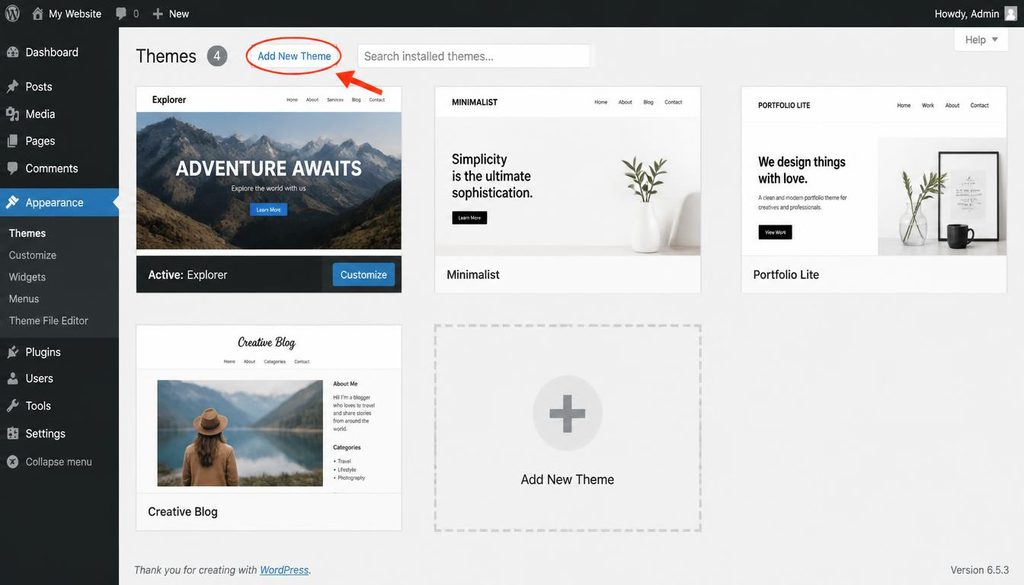This screenshot has width=1024, height=585.
Task: Follow the WordPress footer link
Action: (x=284, y=570)
